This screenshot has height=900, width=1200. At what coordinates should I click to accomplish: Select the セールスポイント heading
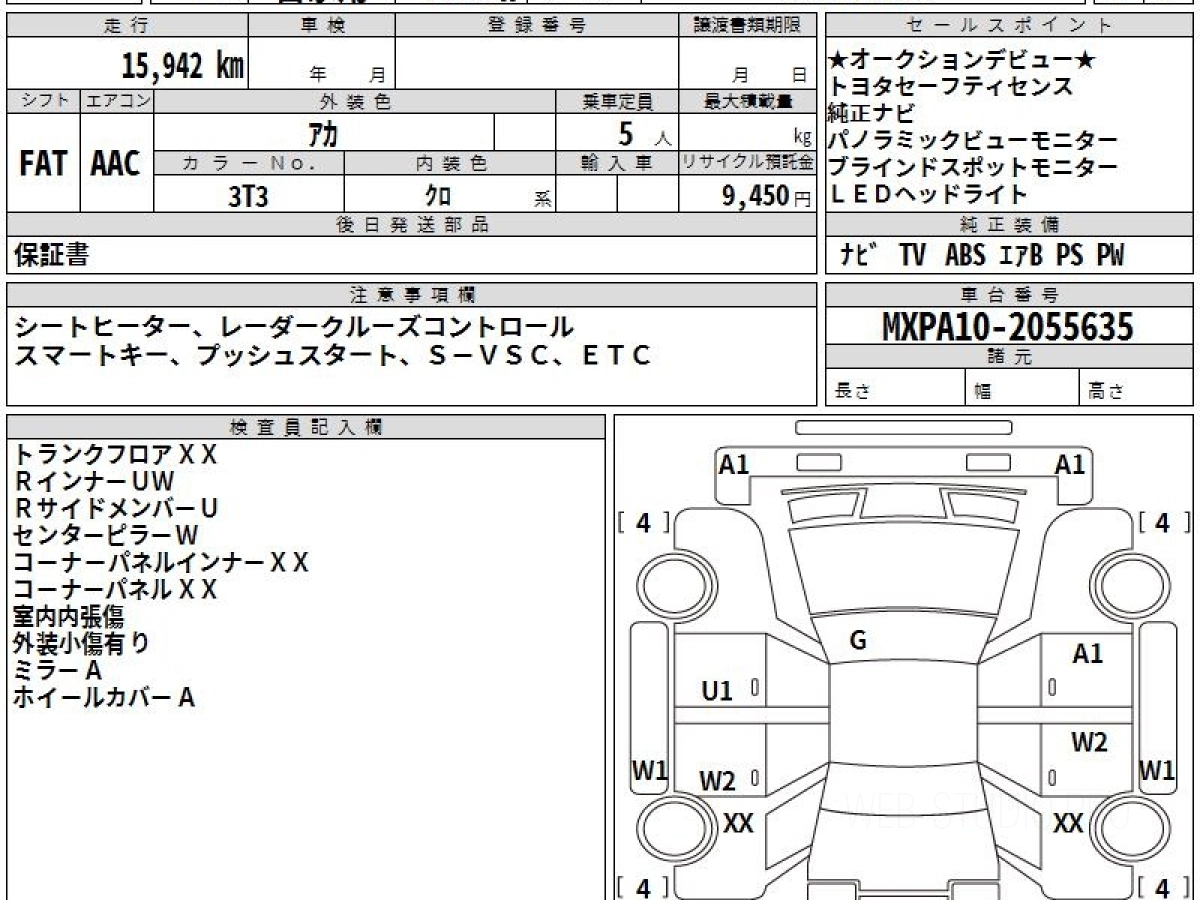(x=1009, y=27)
